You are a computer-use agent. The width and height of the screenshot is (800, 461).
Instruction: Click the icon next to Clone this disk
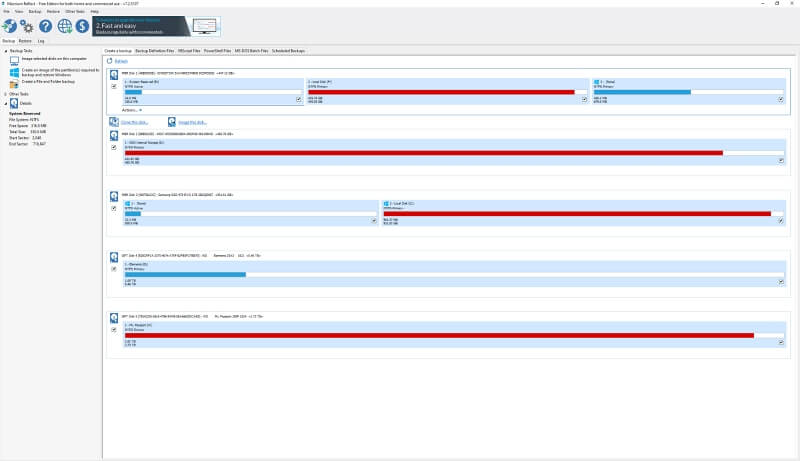114,122
